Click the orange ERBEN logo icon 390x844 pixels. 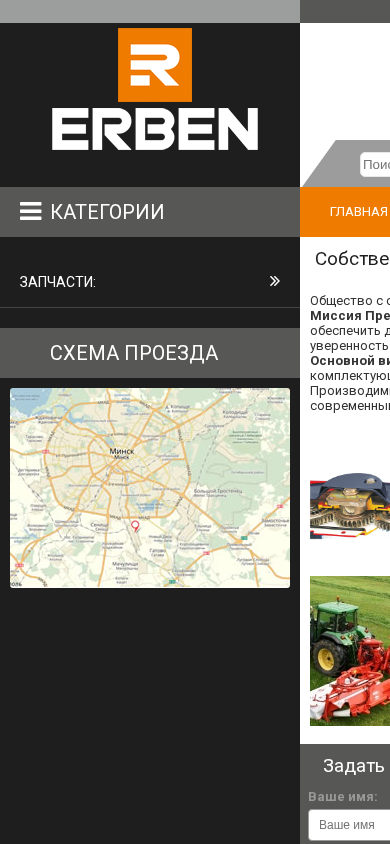point(155,65)
